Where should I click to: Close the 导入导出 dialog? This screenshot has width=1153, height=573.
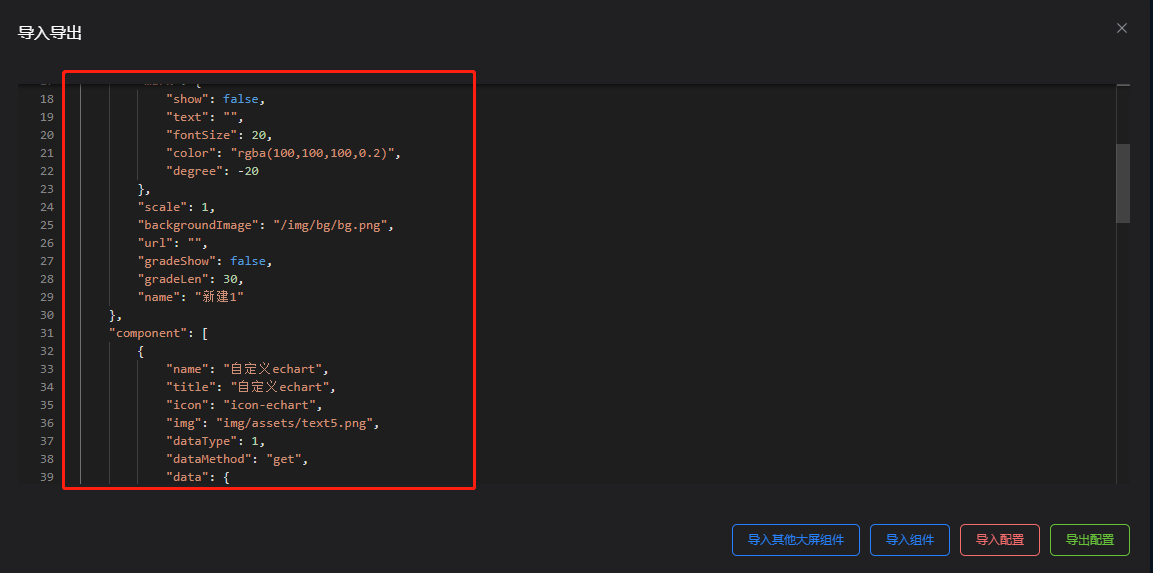(x=1122, y=28)
